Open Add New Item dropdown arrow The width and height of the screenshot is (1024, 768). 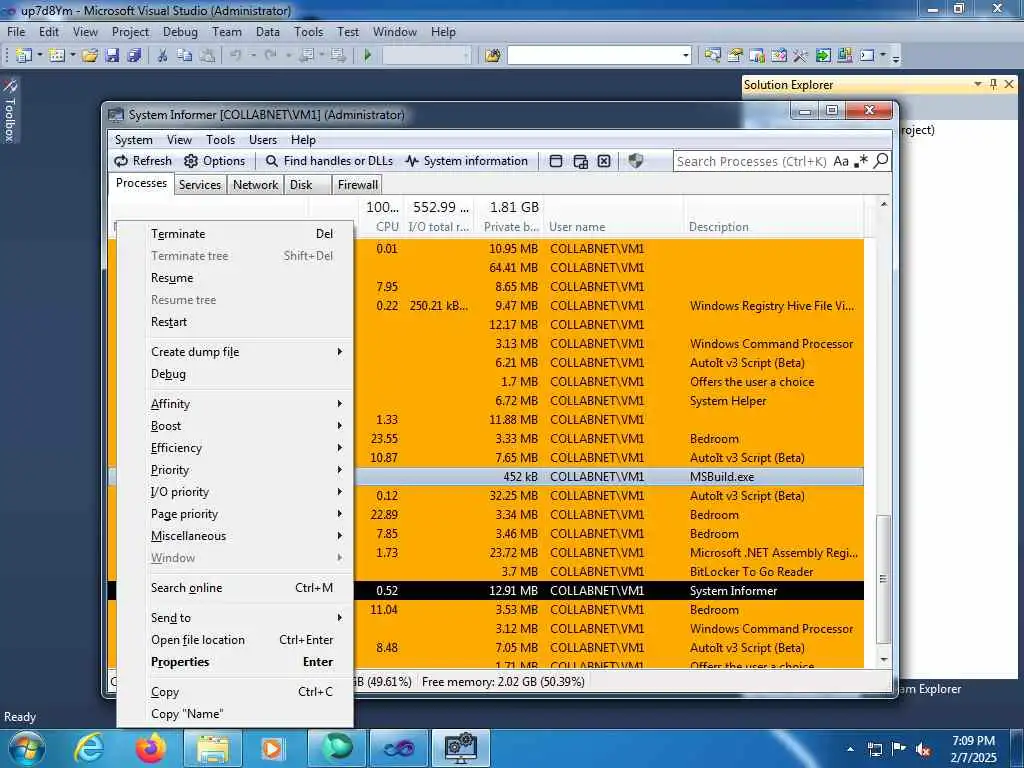click(x=72, y=56)
